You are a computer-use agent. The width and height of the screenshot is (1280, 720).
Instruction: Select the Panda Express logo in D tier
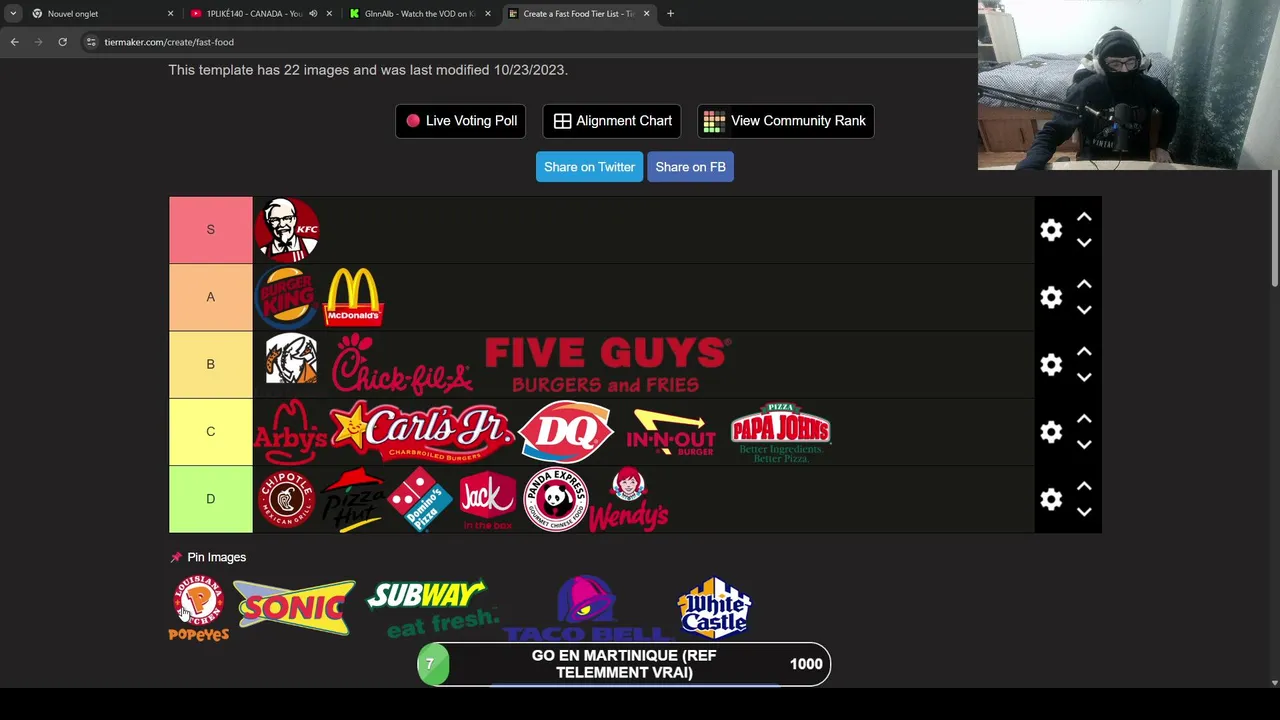coord(556,499)
